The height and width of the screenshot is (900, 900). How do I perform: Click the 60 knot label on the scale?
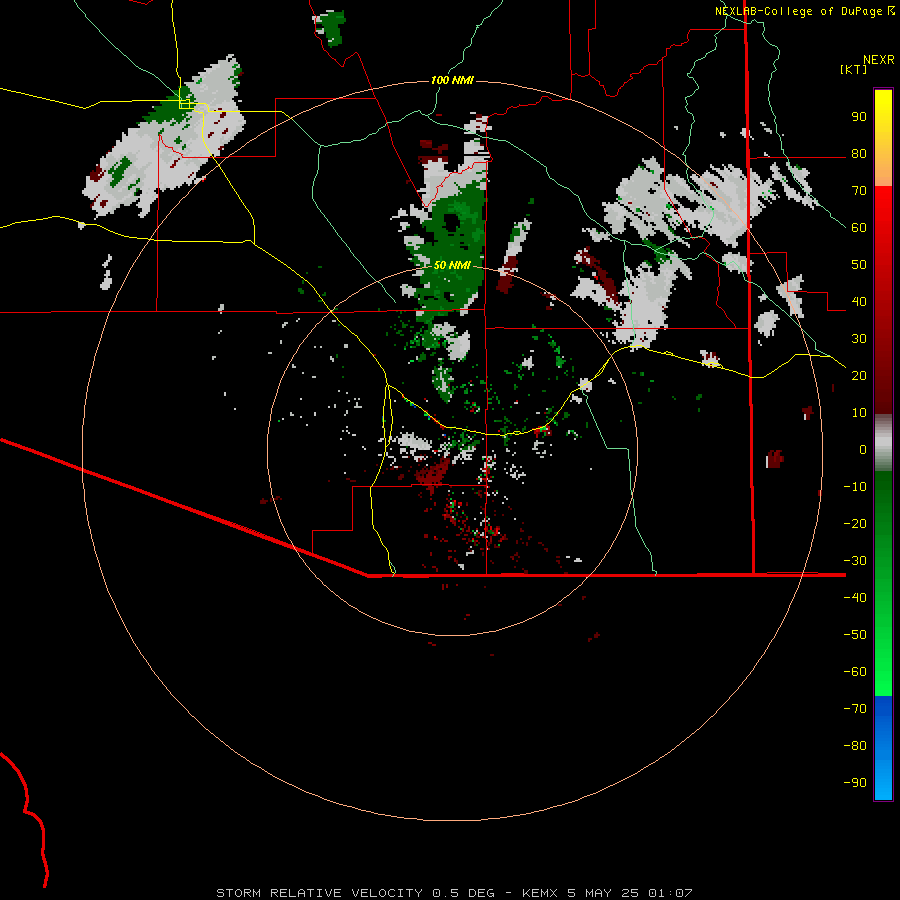click(859, 227)
